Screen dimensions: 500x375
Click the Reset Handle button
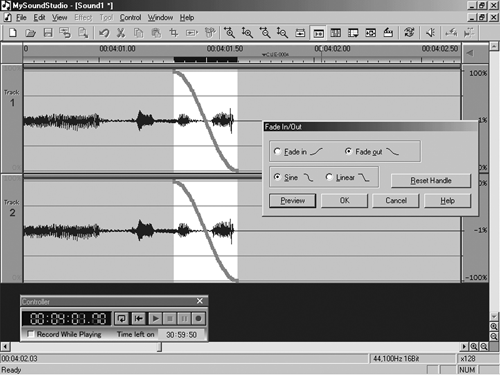point(431,180)
